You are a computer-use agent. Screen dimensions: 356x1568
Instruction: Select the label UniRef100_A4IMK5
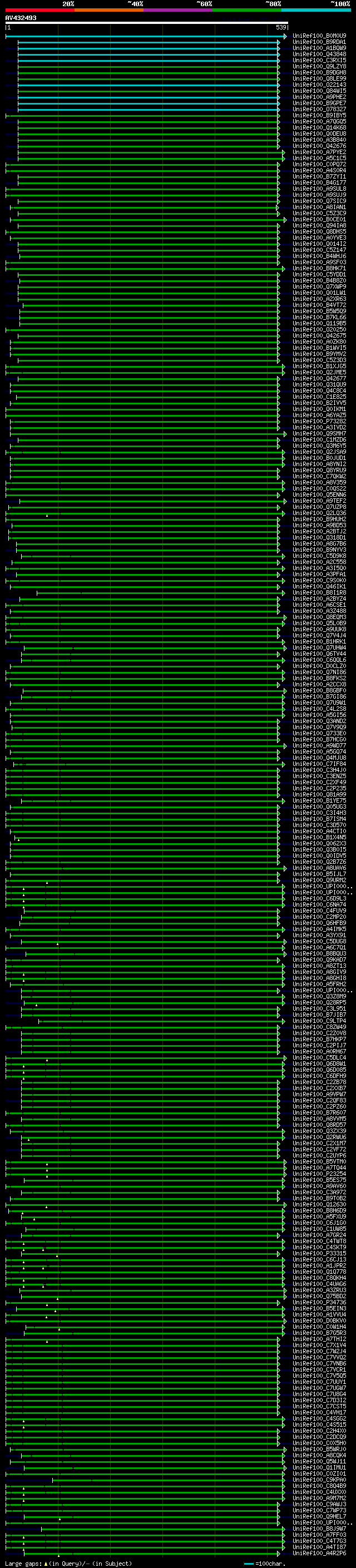click(319, 929)
